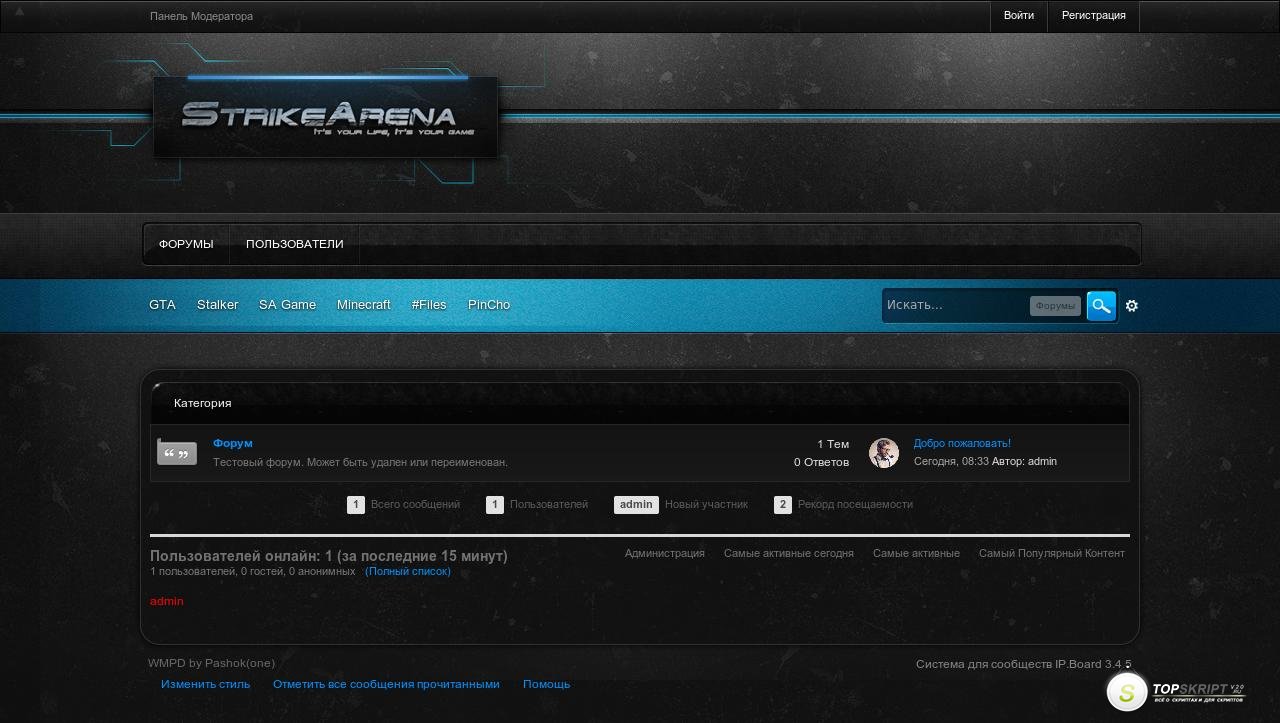The width and height of the screenshot is (1280, 723).
Task: Open the Форум forum title link
Action: 233,443
